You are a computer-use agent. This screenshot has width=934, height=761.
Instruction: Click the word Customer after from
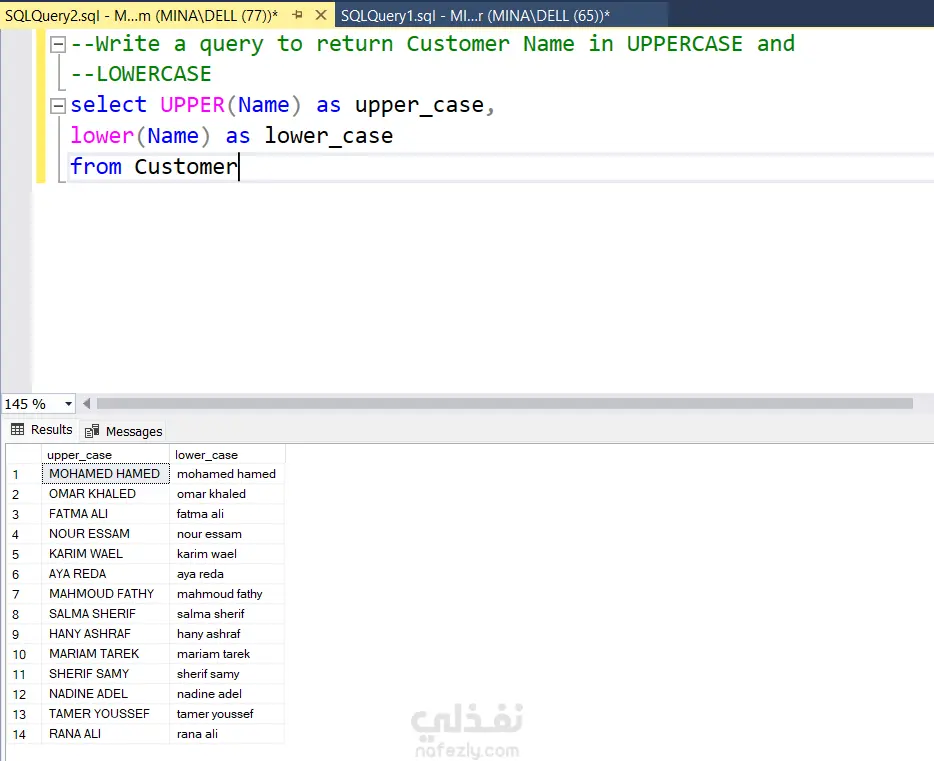(186, 167)
